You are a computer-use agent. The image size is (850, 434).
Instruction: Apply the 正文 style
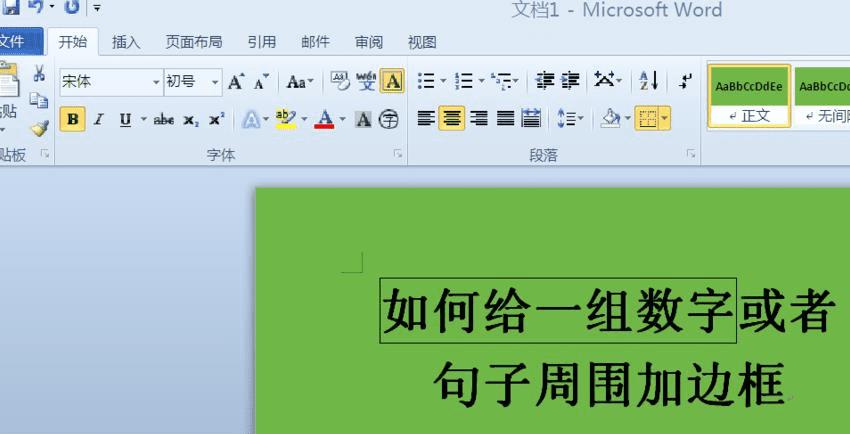coord(749,96)
